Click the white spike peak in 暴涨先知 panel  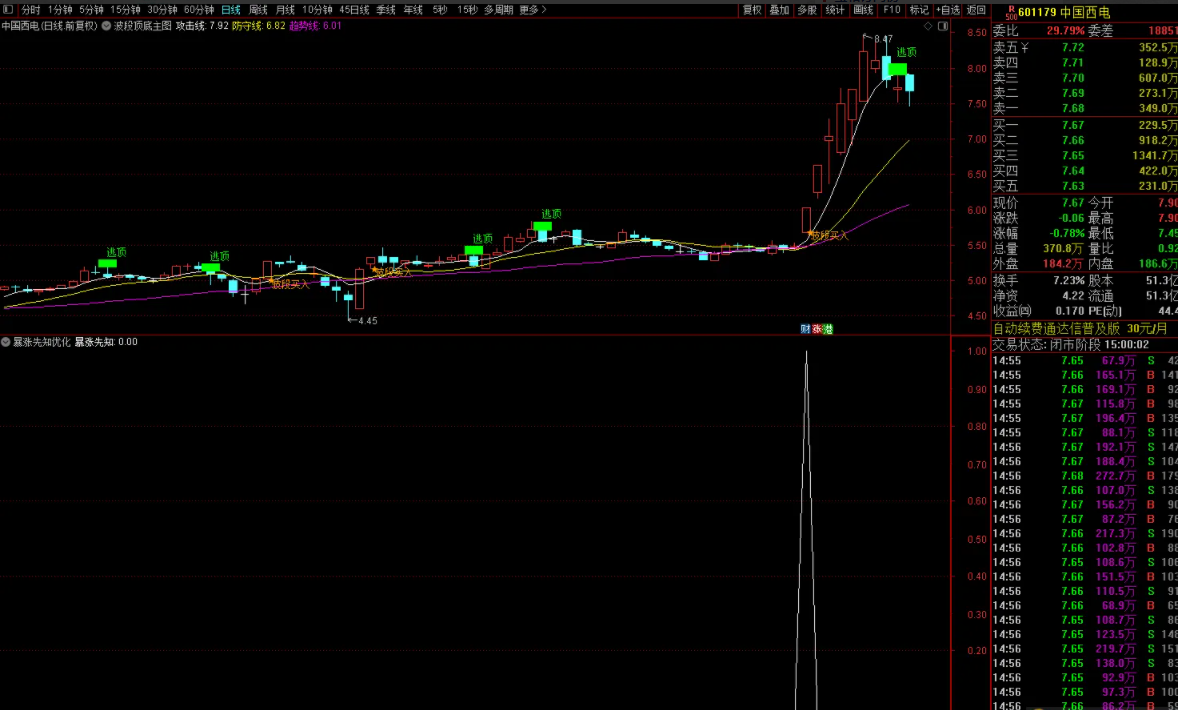pos(806,353)
